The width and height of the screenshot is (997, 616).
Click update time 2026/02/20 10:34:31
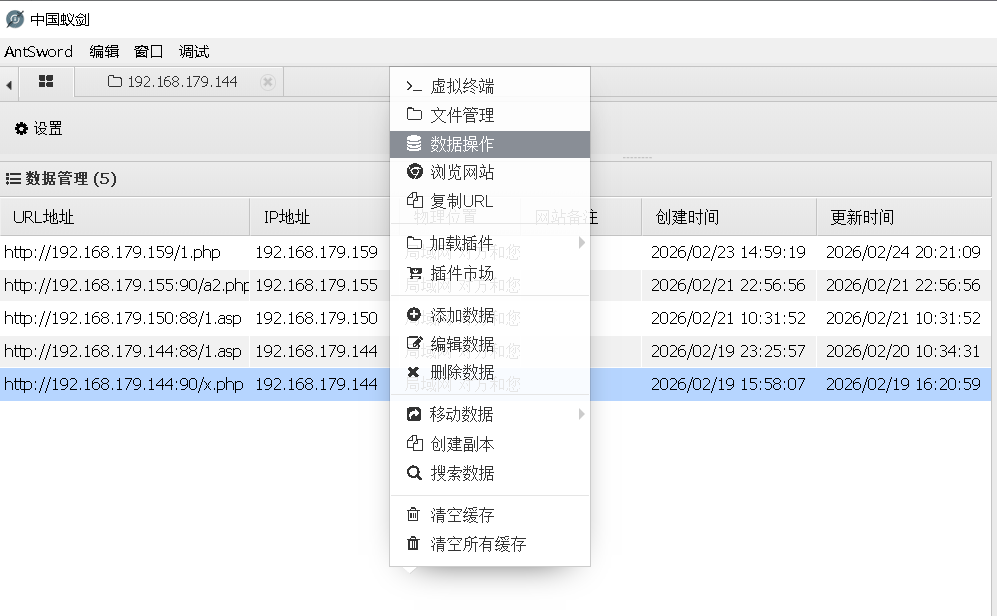pyautogui.click(x=903, y=352)
